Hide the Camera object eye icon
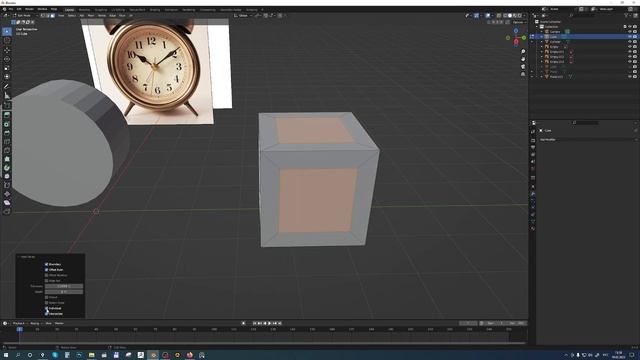Viewport: 640px width, 360px height. coord(629,31)
